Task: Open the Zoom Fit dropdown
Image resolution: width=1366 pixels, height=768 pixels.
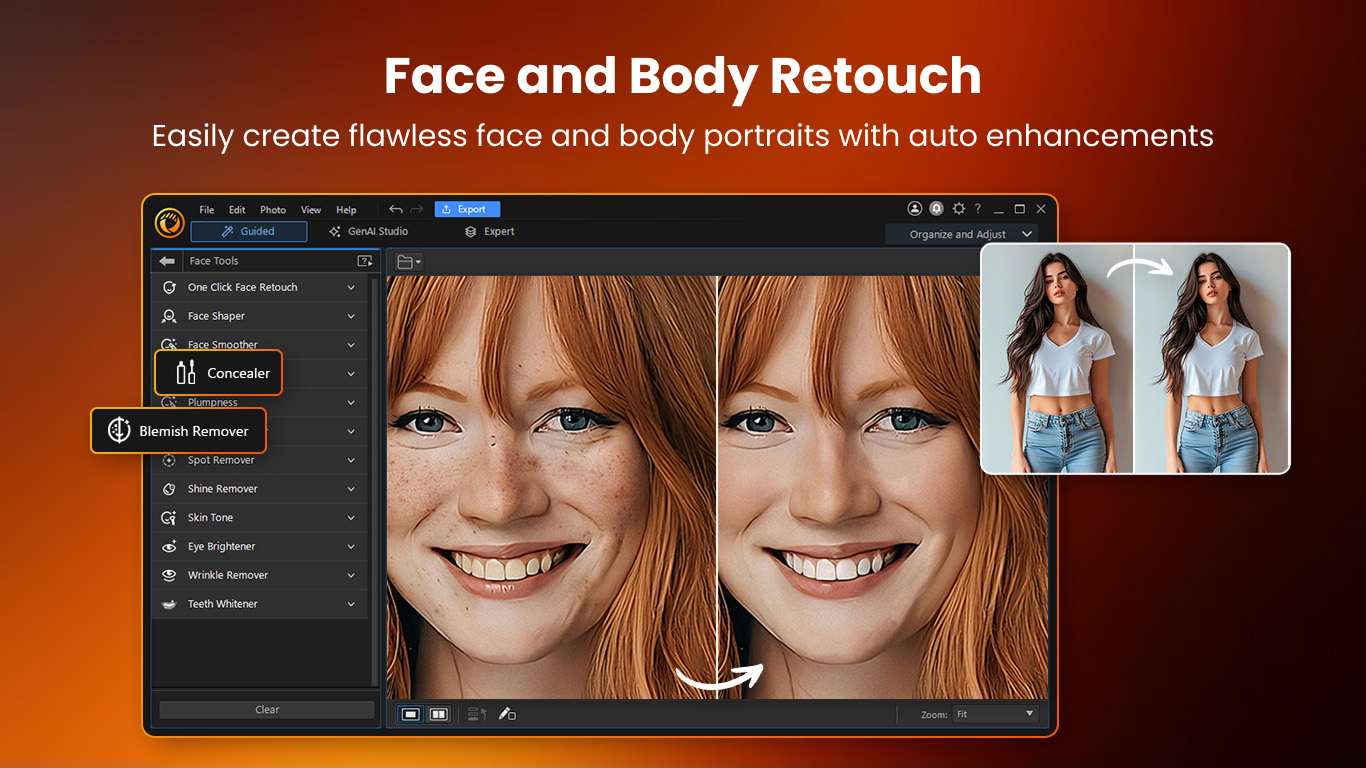Action: pyautogui.click(x=995, y=714)
